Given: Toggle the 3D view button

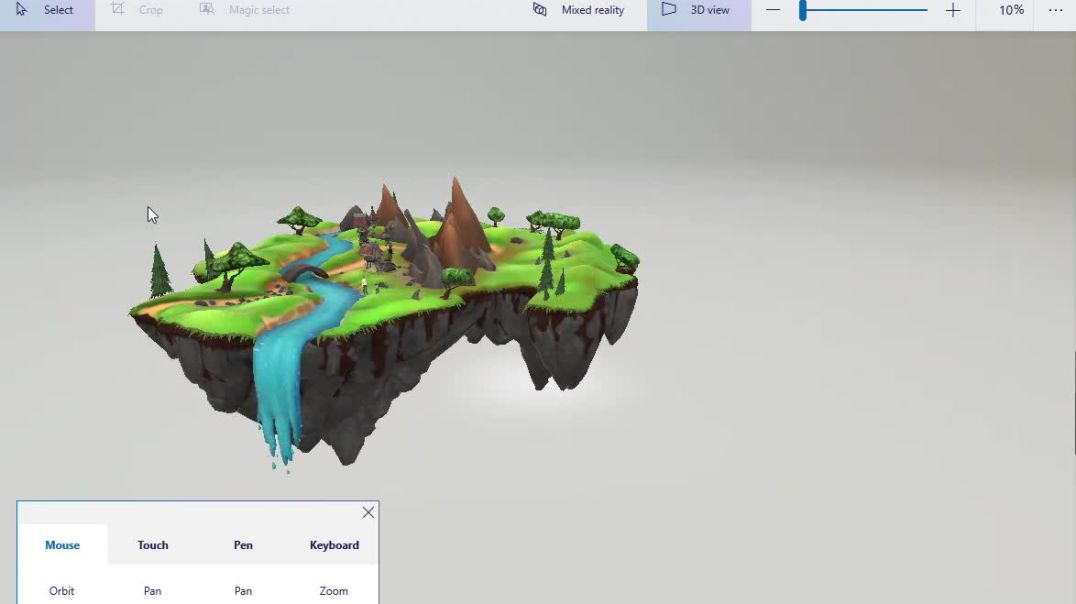Looking at the screenshot, I should tap(697, 10).
